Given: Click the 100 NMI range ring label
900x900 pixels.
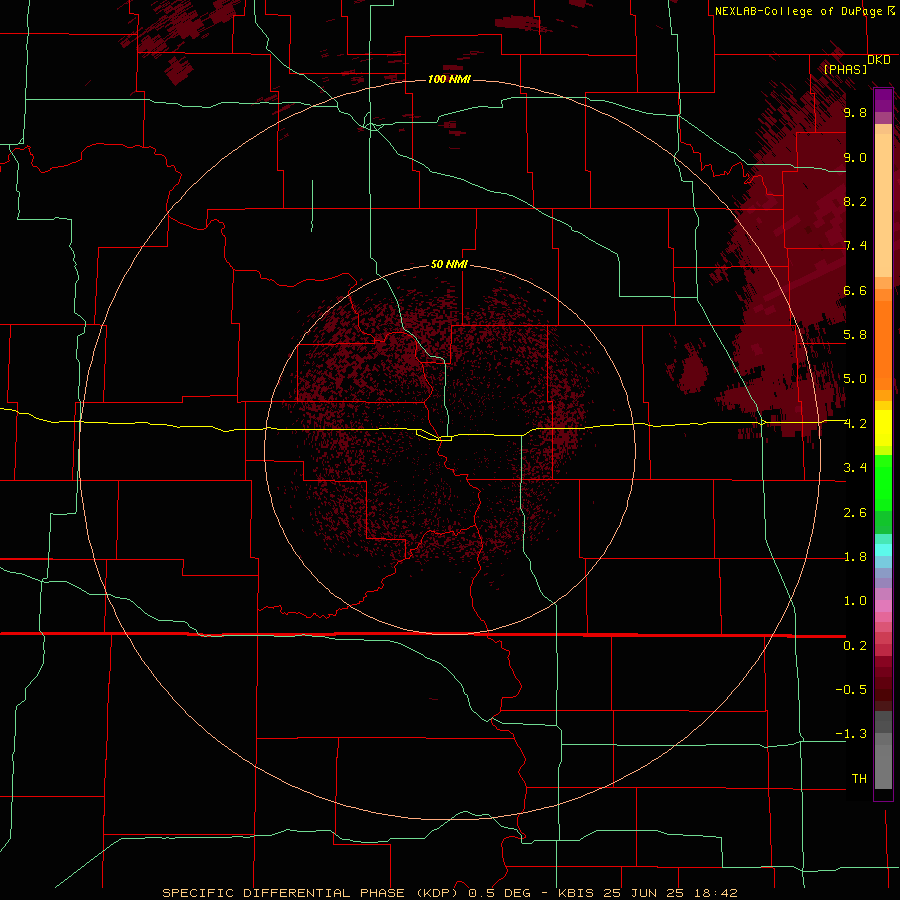Looking at the screenshot, I should point(449,79).
